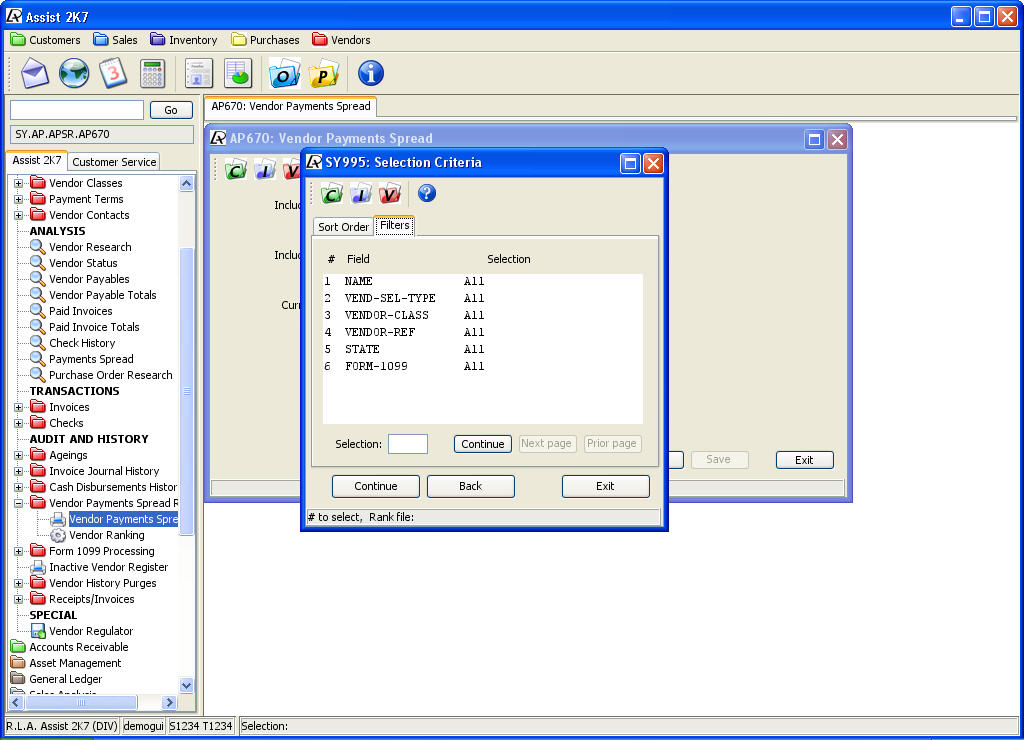The image size is (1024, 740).
Task: Open the blue information icon
Action: (x=370, y=73)
